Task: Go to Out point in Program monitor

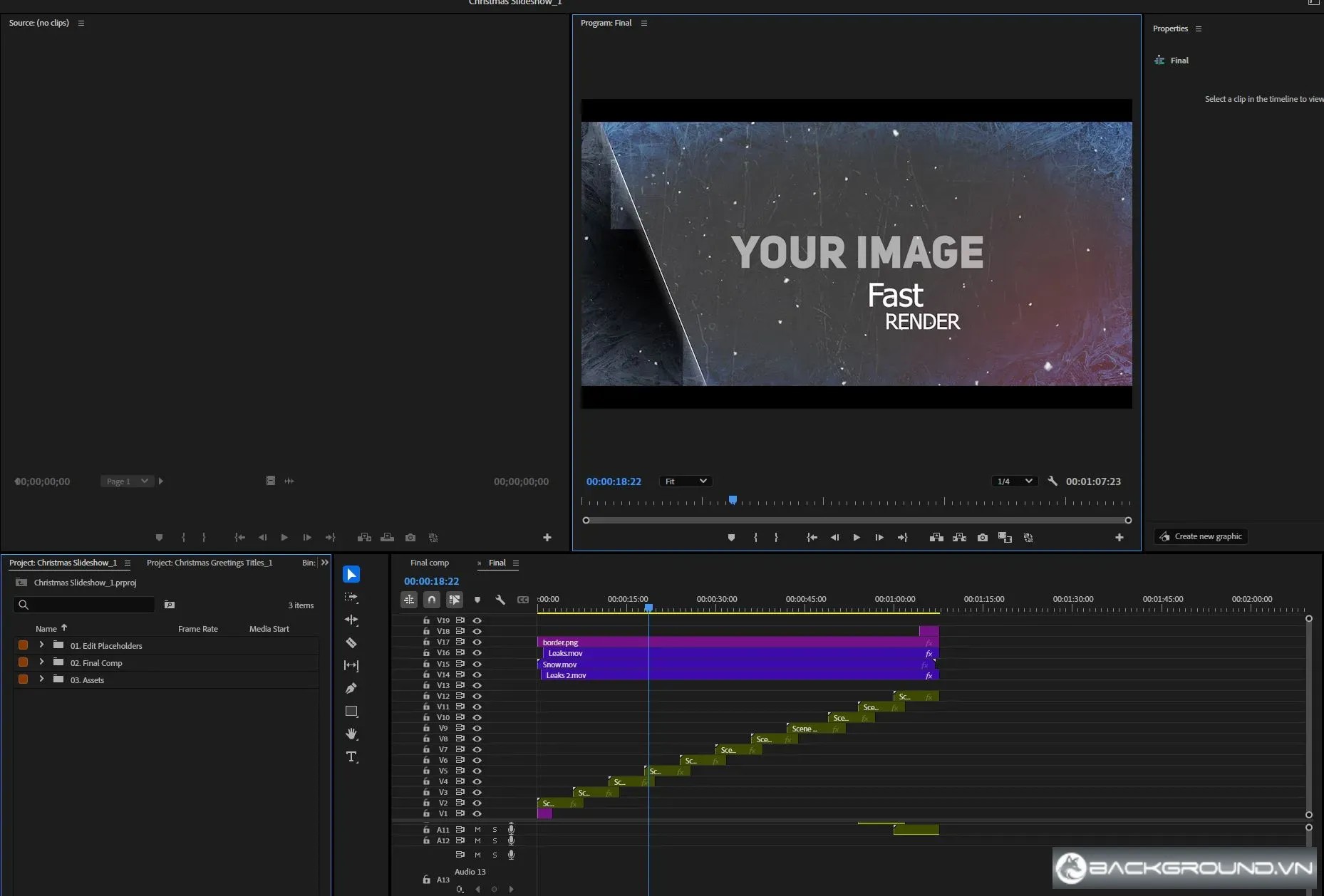Action: [902, 538]
